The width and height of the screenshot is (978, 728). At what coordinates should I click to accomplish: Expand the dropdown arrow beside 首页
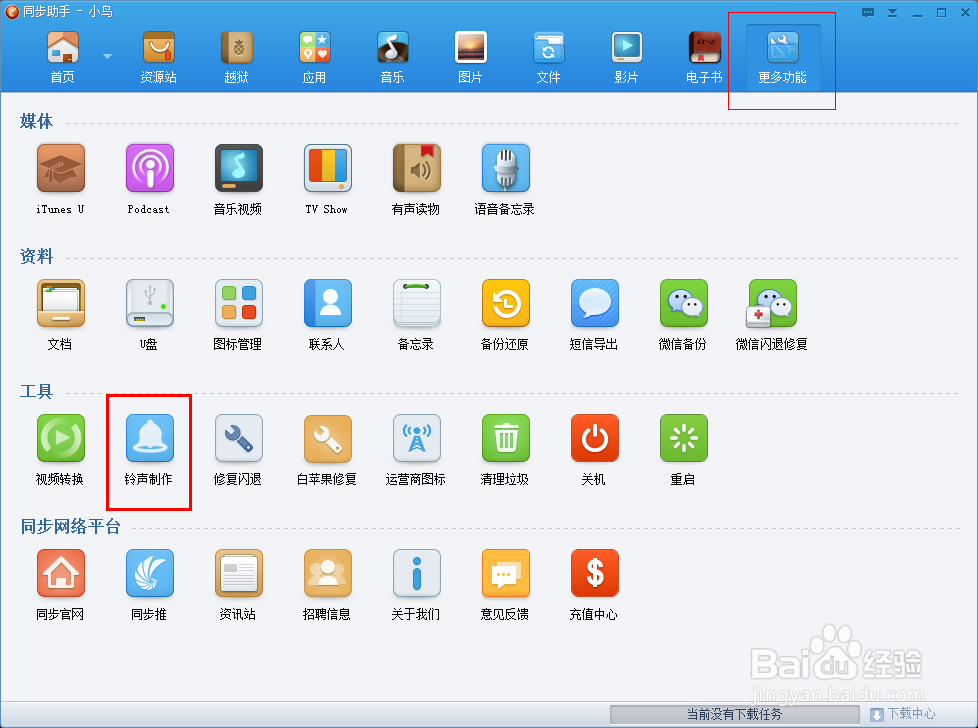[107, 56]
